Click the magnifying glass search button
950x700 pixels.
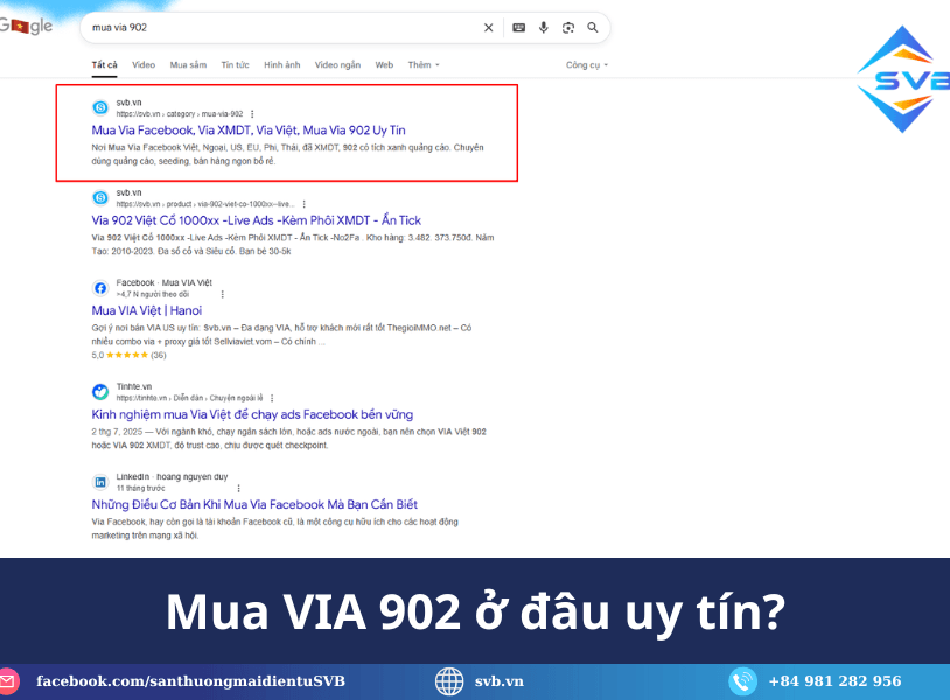coord(593,28)
